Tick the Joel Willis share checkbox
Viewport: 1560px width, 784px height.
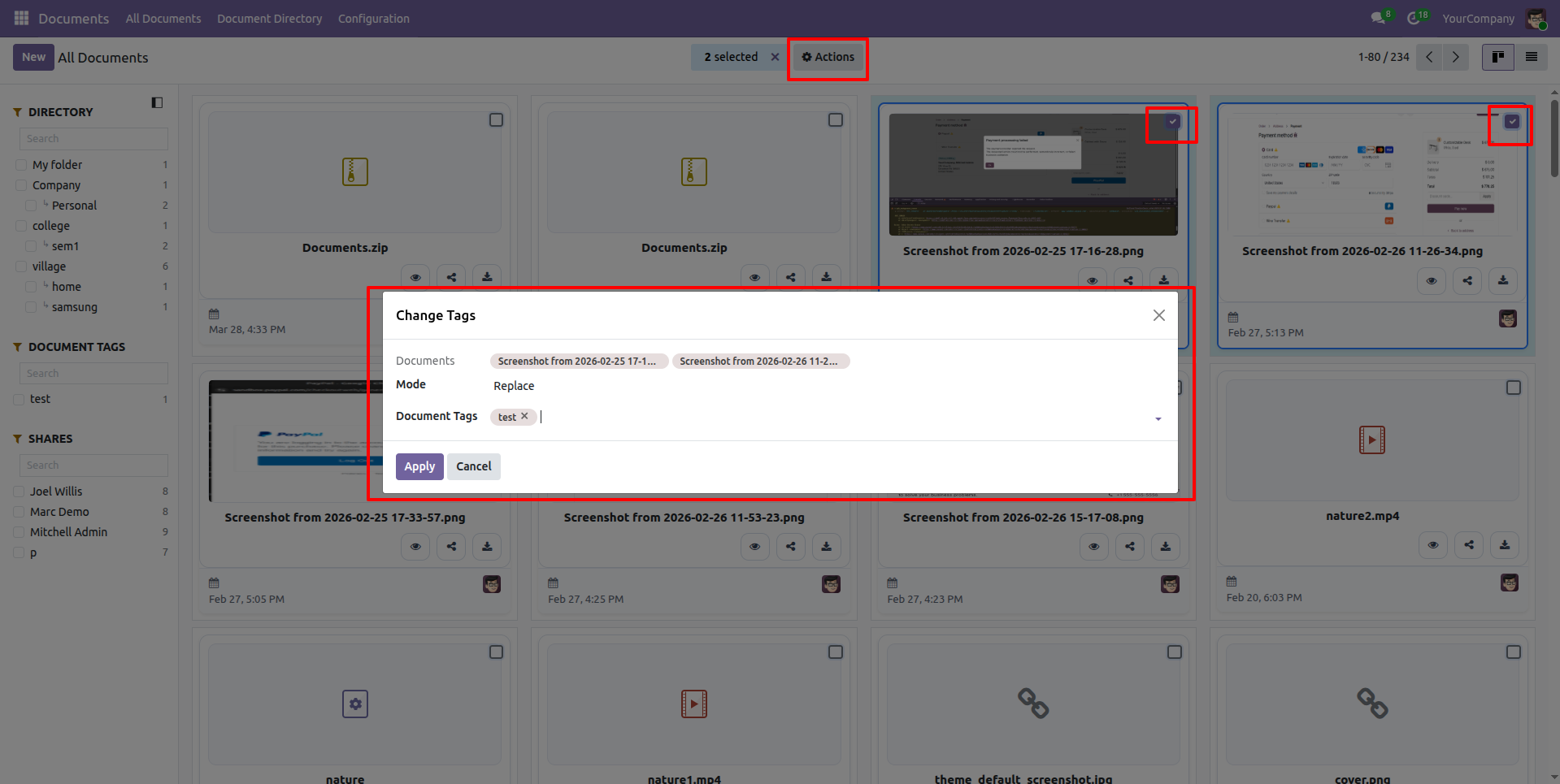click(19, 492)
